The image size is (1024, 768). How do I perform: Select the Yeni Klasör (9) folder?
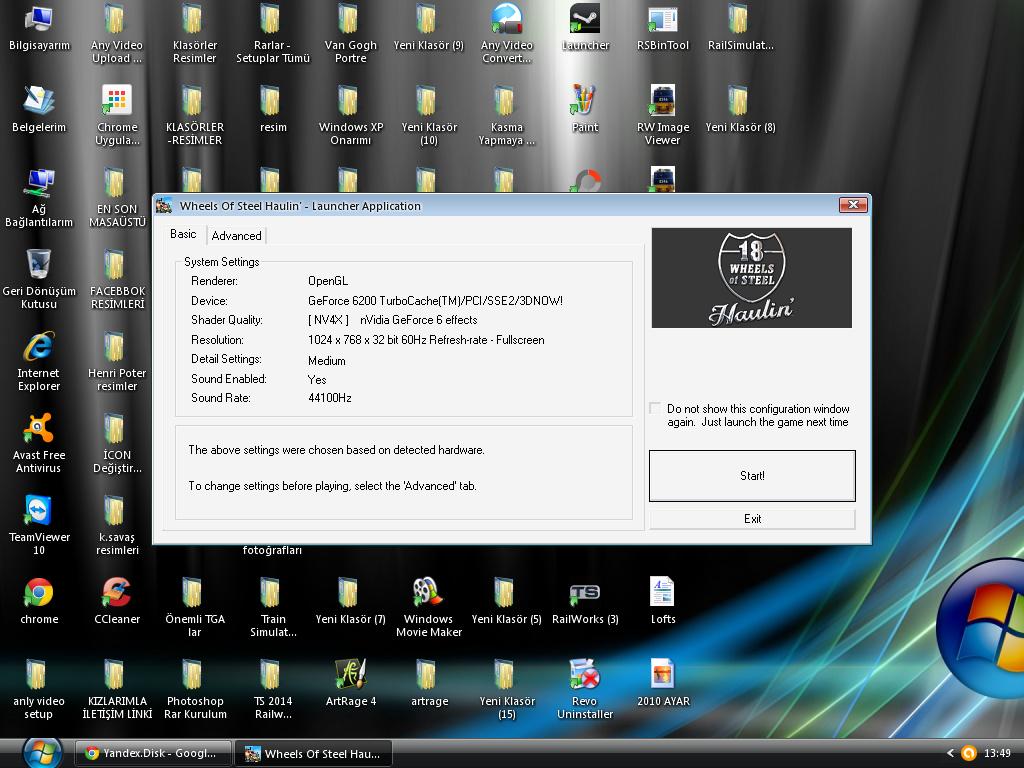pos(428,28)
